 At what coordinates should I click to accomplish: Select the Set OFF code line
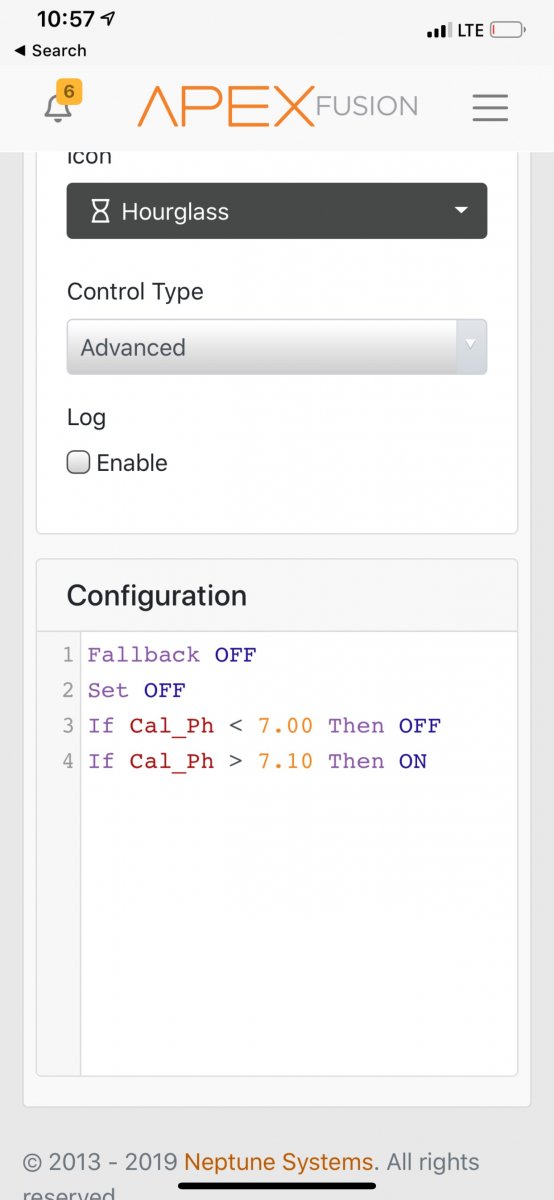137,690
